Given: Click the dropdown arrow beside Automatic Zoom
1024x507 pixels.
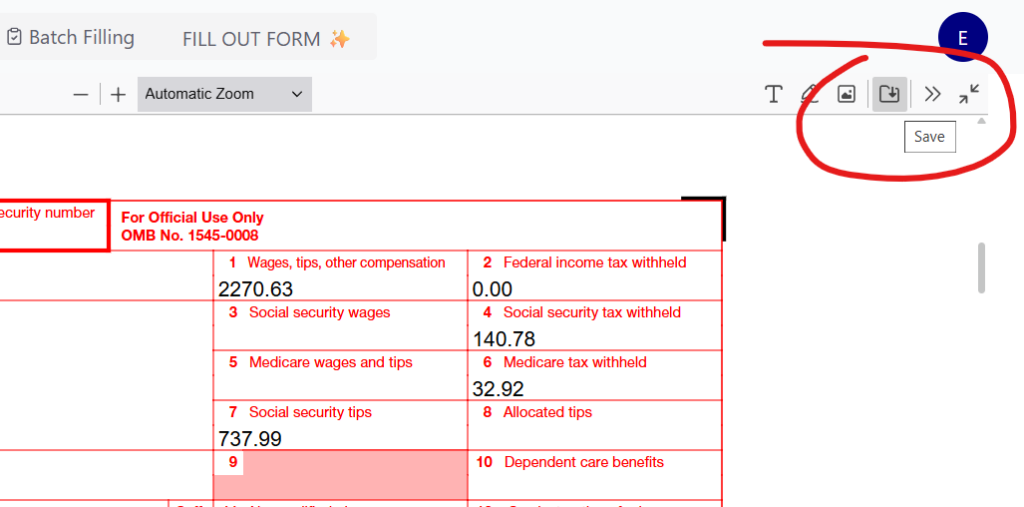Looking at the screenshot, I should pyautogui.click(x=296, y=94).
